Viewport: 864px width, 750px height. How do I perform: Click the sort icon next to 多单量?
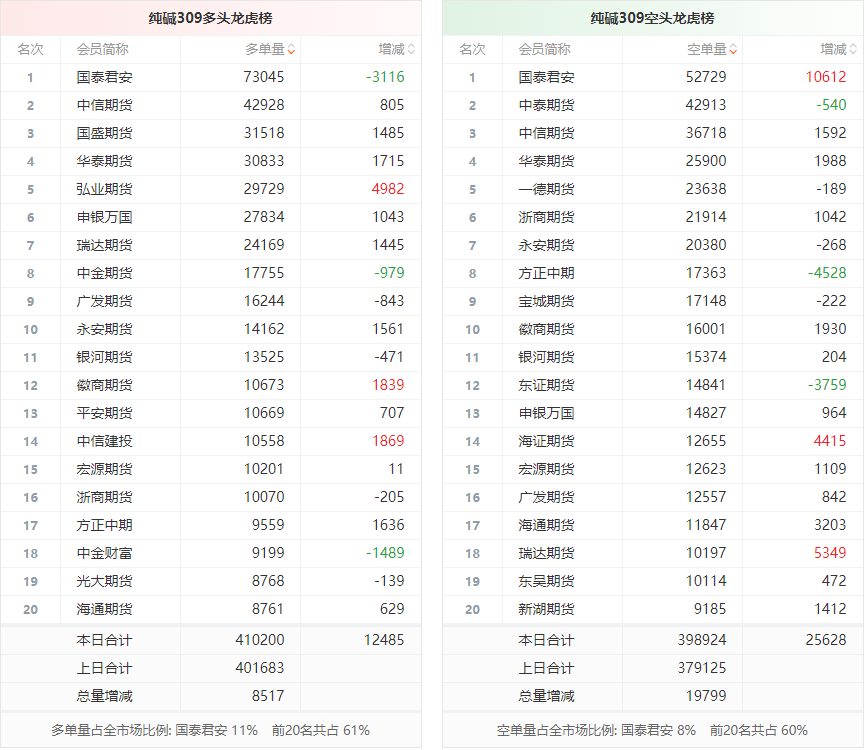tap(291, 49)
